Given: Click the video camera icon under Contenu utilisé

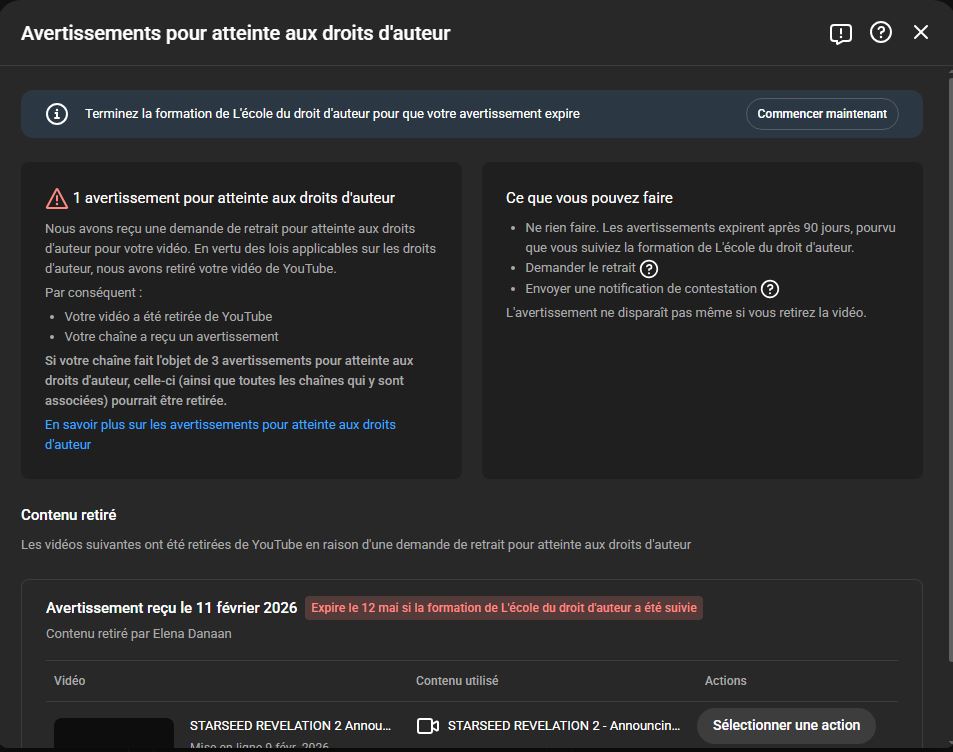Looking at the screenshot, I should coord(428,726).
